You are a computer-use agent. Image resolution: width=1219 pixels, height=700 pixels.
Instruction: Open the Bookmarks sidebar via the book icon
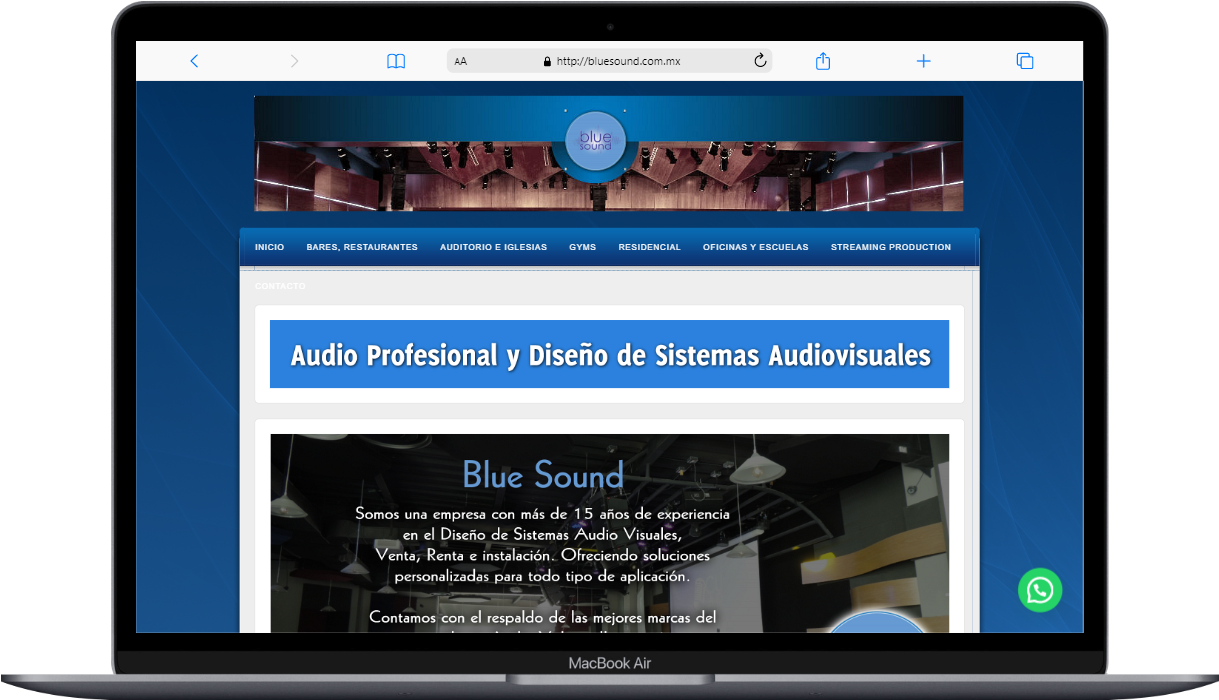[396, 60]
